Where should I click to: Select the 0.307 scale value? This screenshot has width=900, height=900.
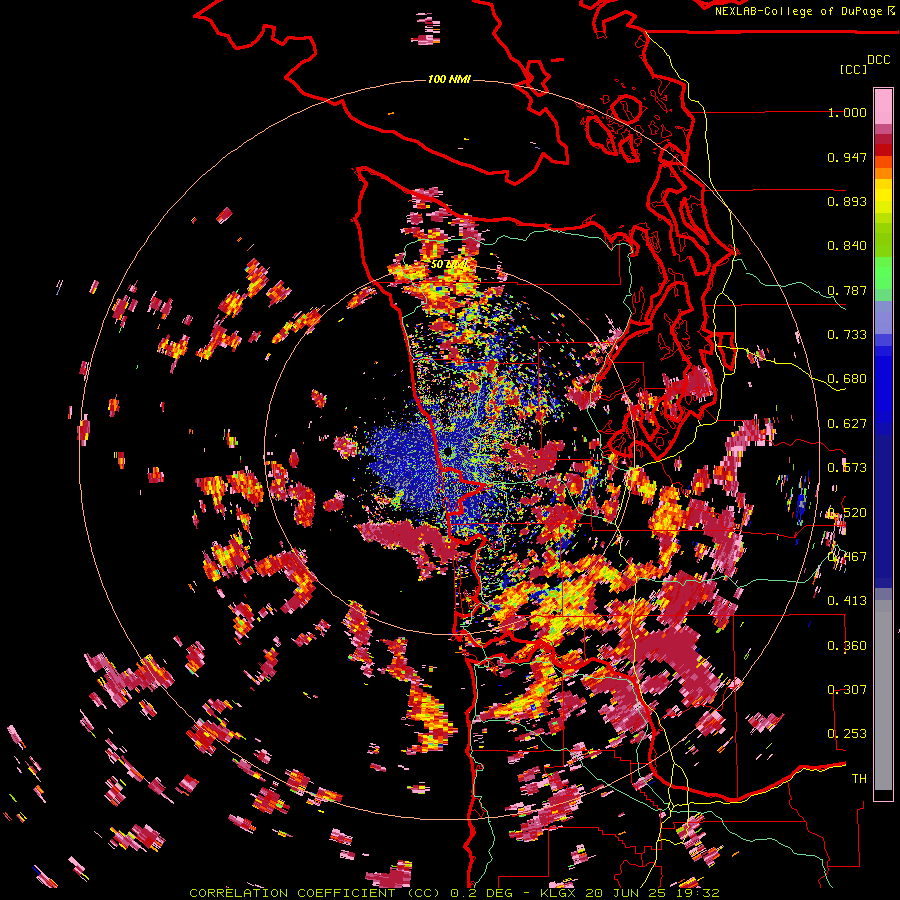[x=847, y=689]
